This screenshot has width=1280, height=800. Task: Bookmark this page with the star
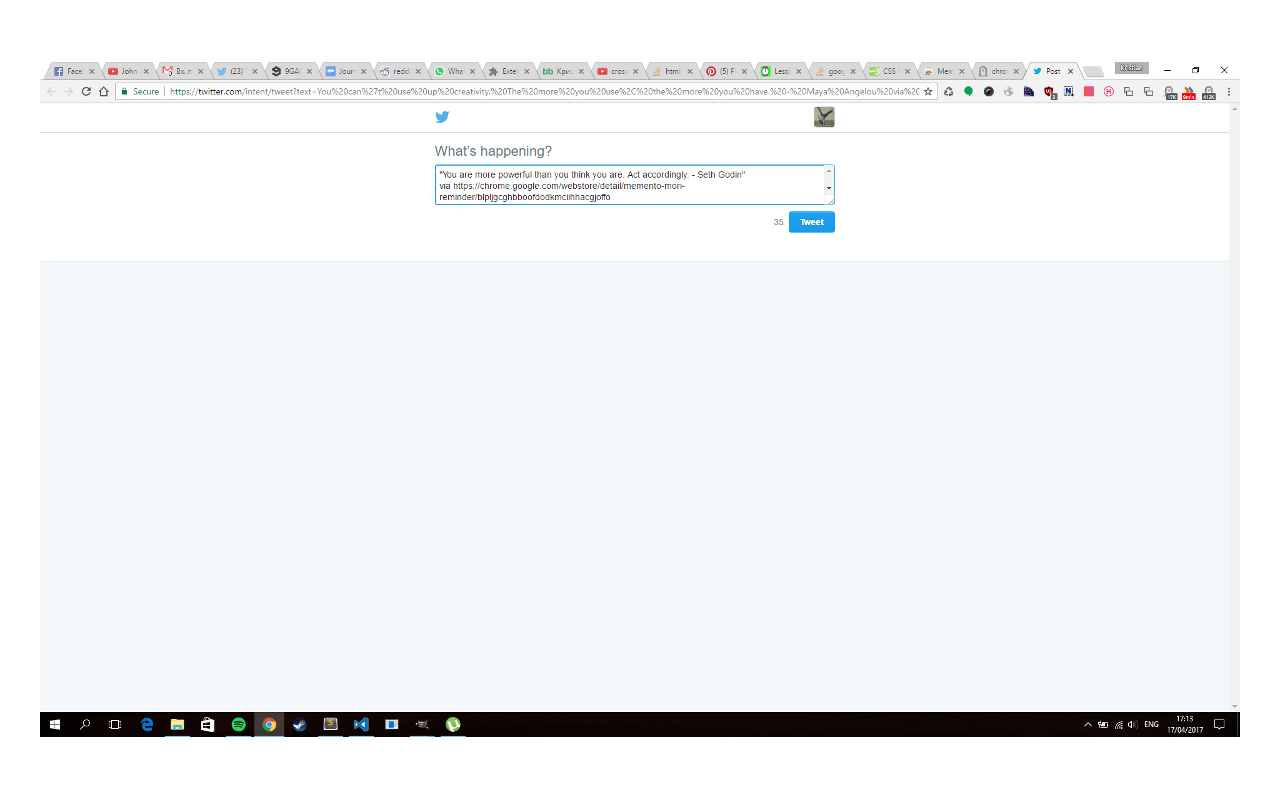(x=928, y=91)
